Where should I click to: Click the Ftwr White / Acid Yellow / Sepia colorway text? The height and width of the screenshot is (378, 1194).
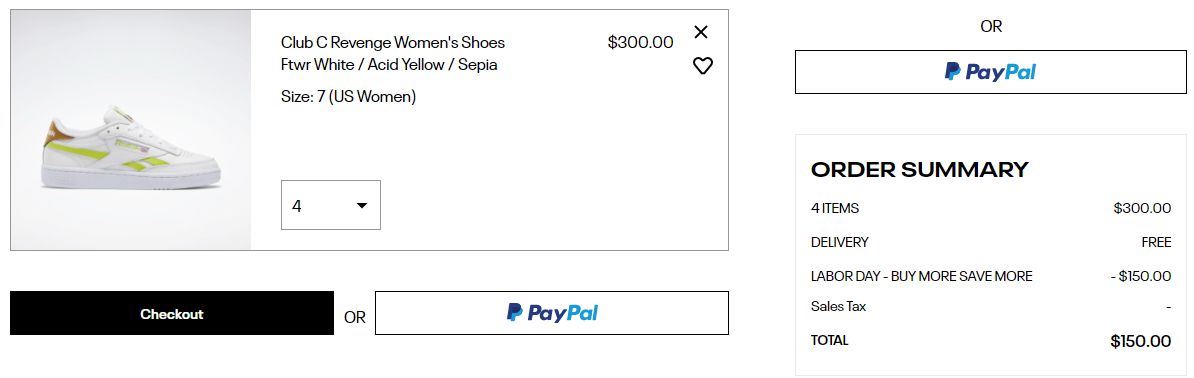click(x=389, y=65)
